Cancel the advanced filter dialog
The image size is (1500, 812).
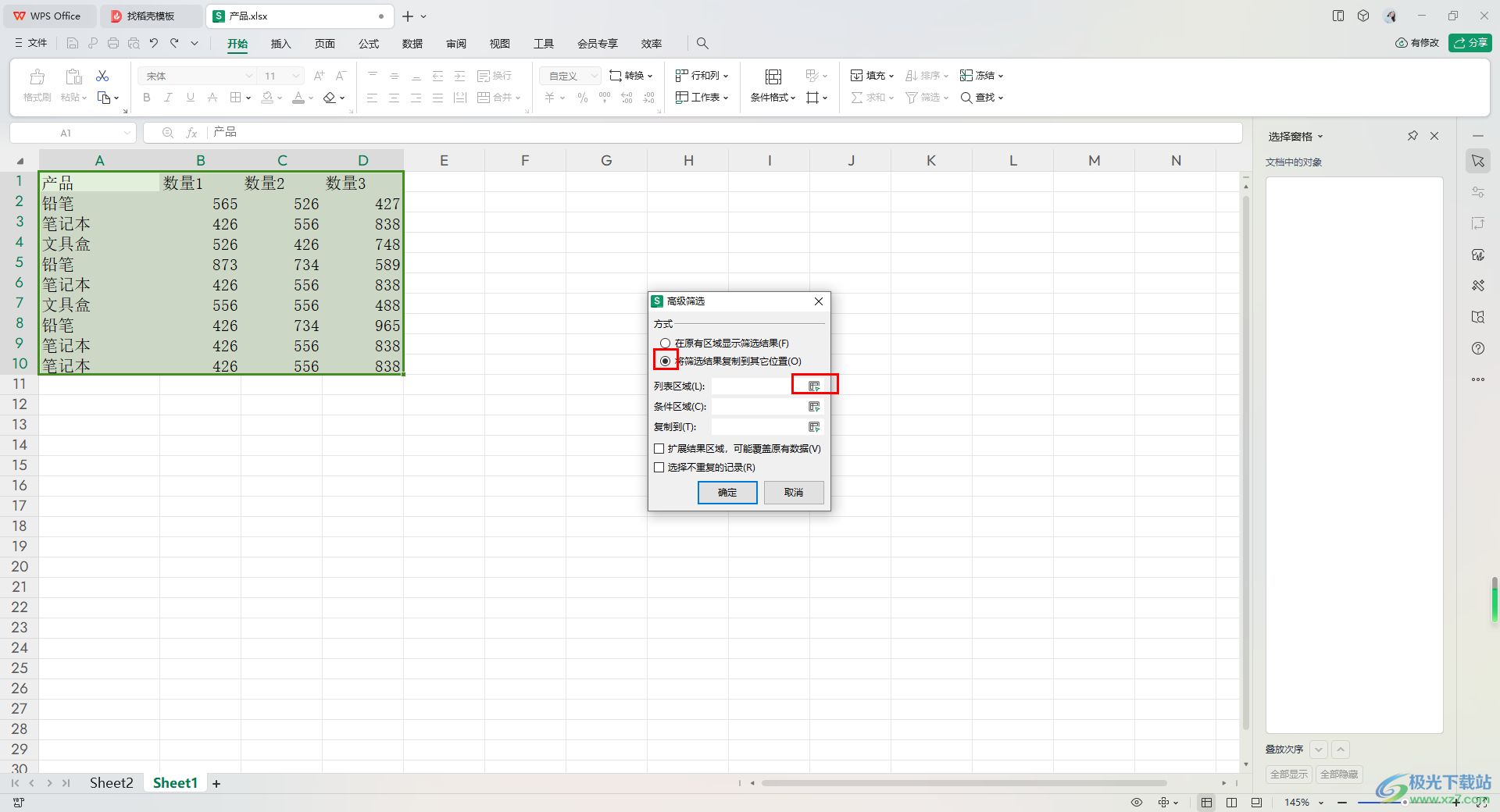tap(794, 493)
